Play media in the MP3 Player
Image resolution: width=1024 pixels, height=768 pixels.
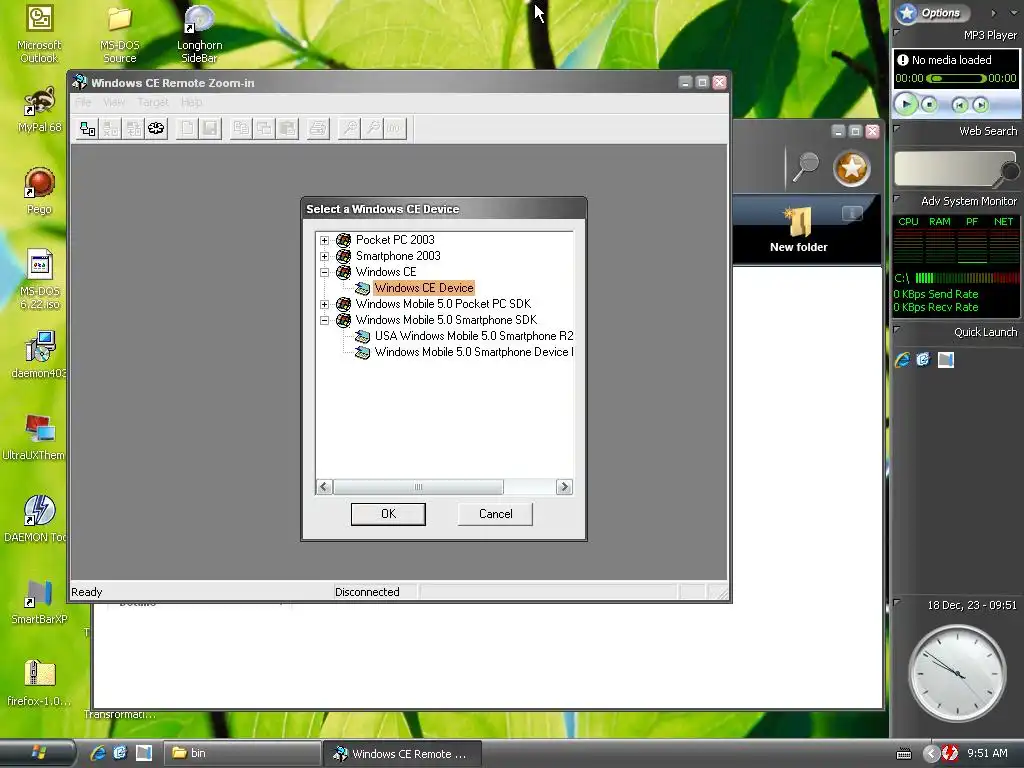(x=906, y=104)
